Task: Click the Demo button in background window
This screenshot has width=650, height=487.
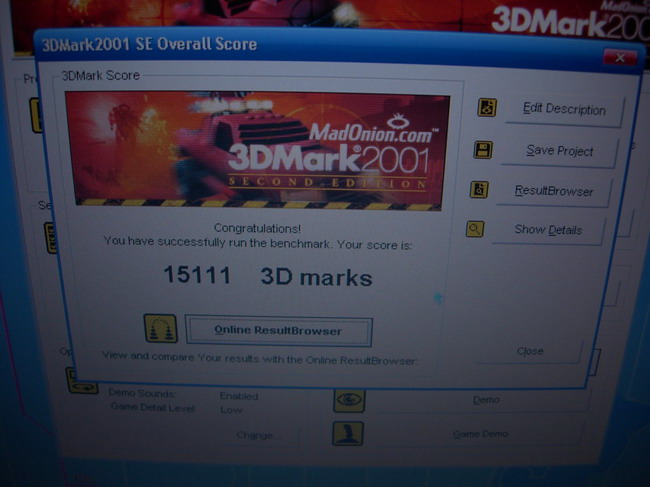Action: tap(486, 400)
